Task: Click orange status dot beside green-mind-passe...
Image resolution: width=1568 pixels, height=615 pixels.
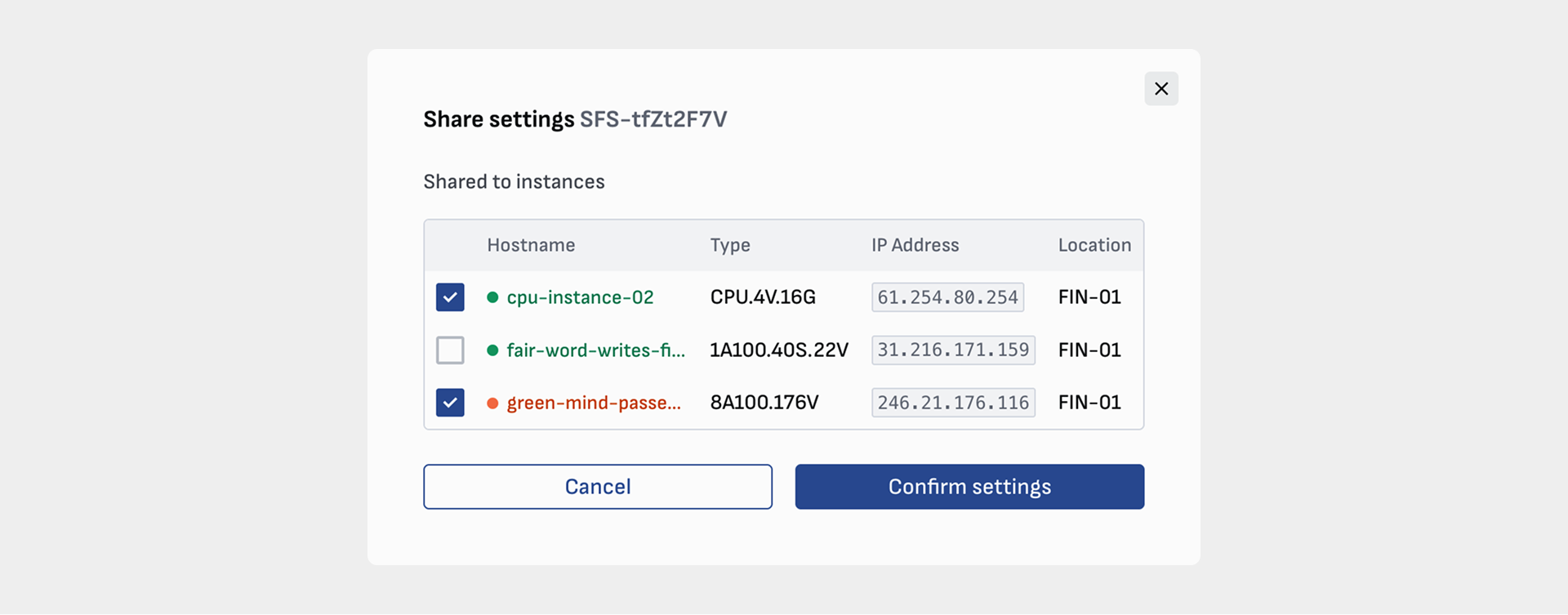Action: click(x=492, y=403)
